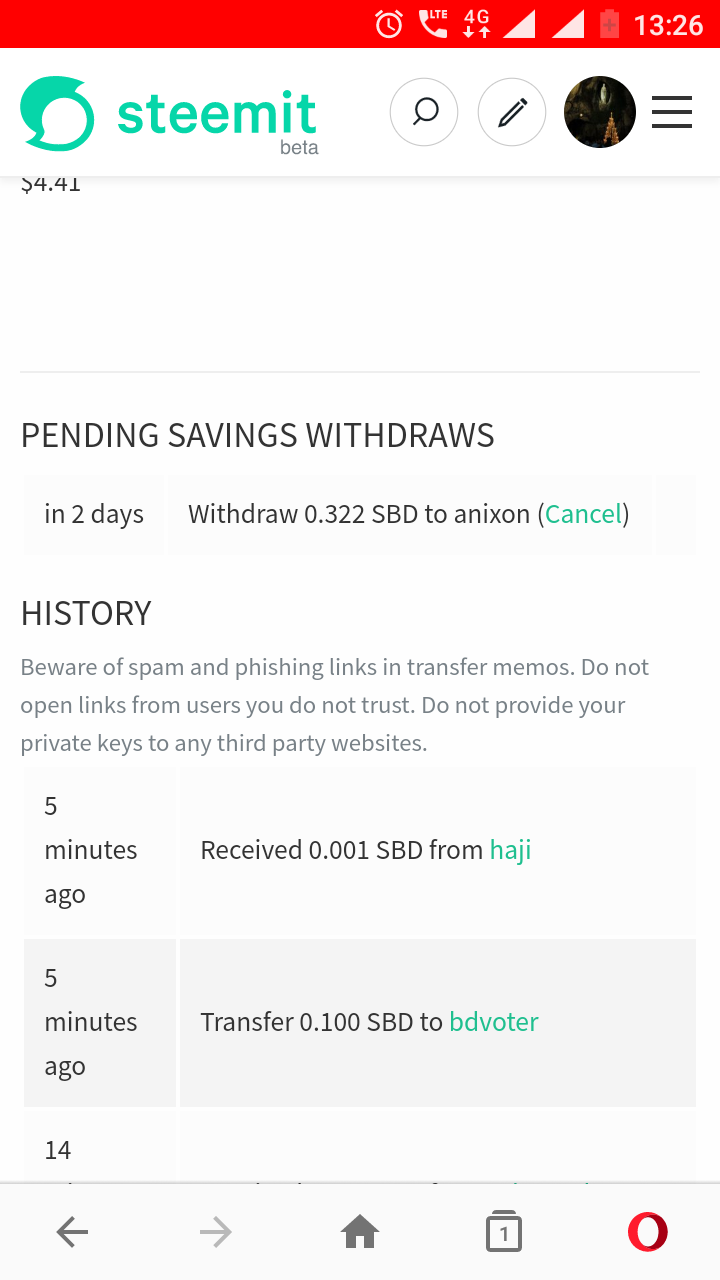Open the browser tabs counter
The width and height of the screenshot is (720, 1280).
(504, 1233)
